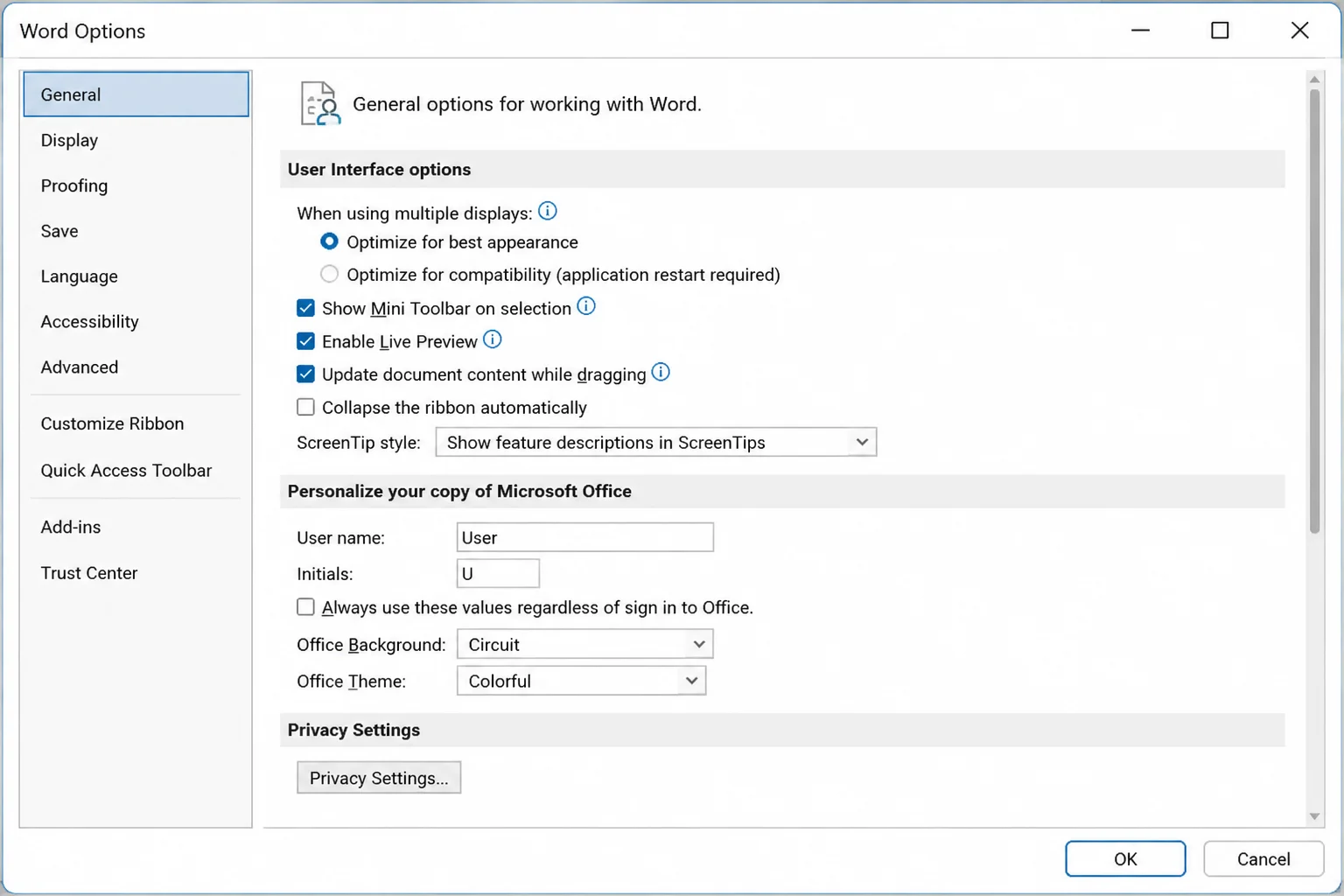Expand the Office Theme dropdown
Image resolution: width=1344 pixels, height=896 pixels.
coord(581,681)
